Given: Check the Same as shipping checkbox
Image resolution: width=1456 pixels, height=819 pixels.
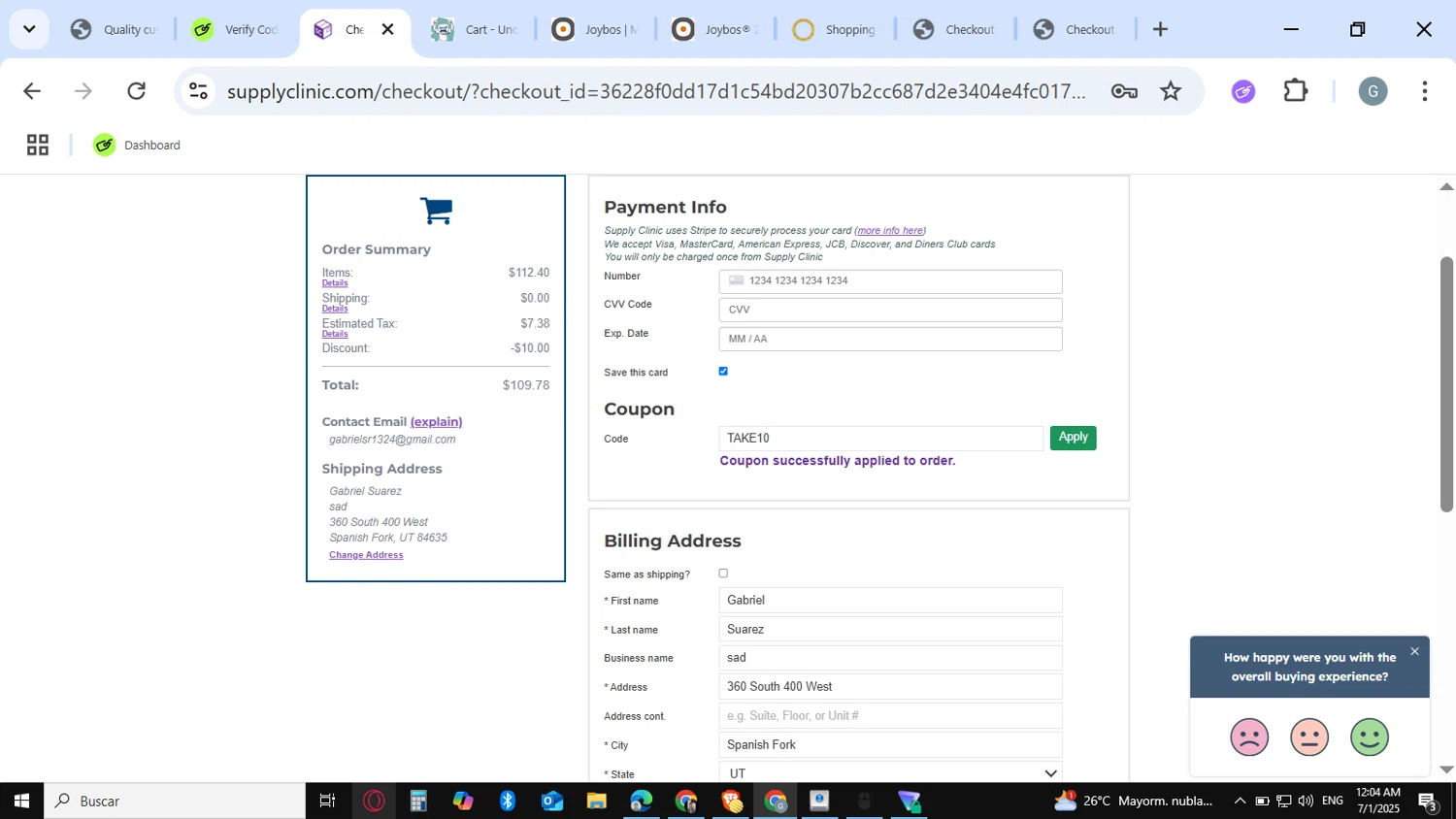Looking at the screenshot, I should (x=723, y=573).
